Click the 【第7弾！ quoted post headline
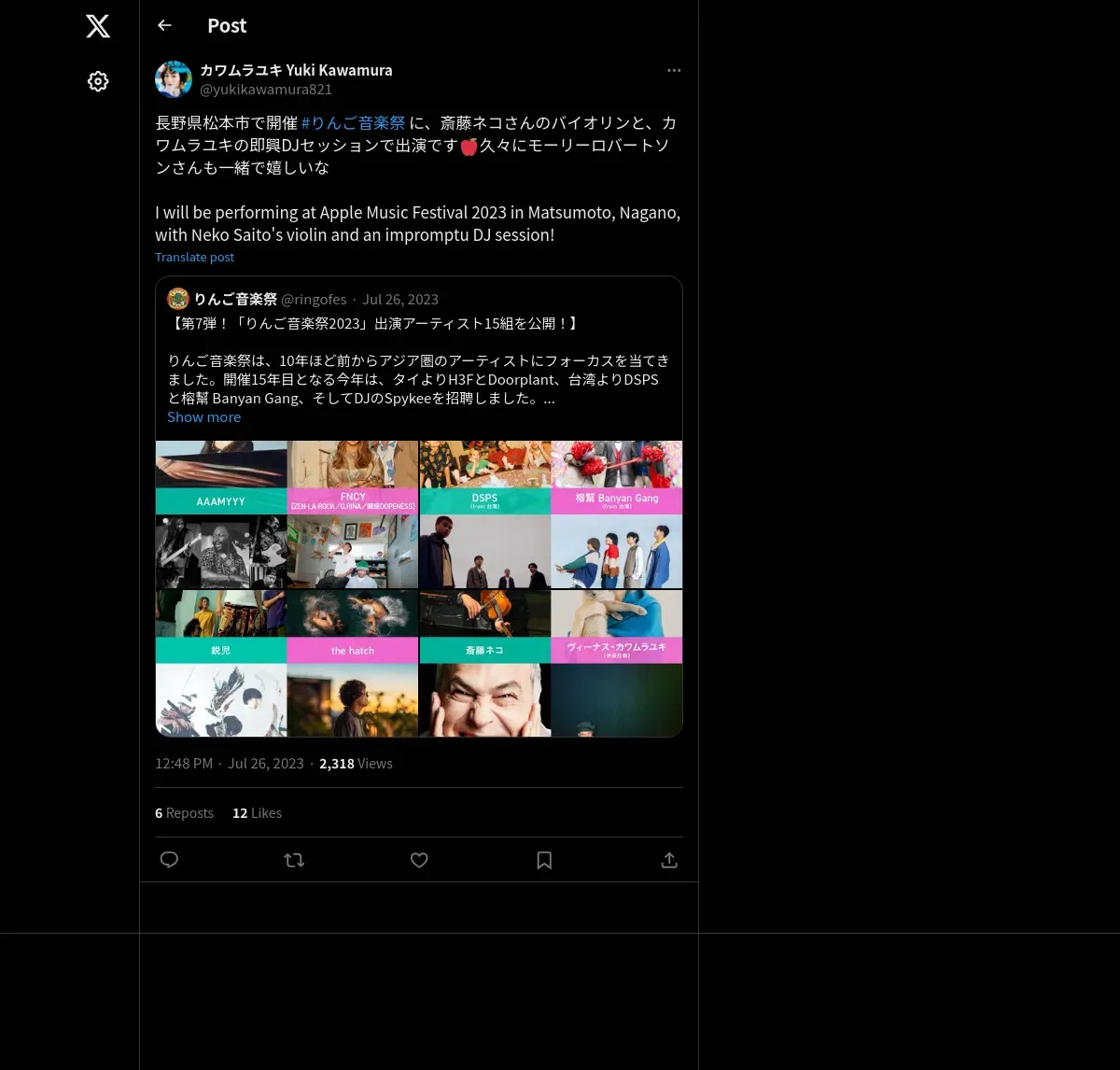This screenshot has height=1070, width=1120. click(x=373, y=323)
